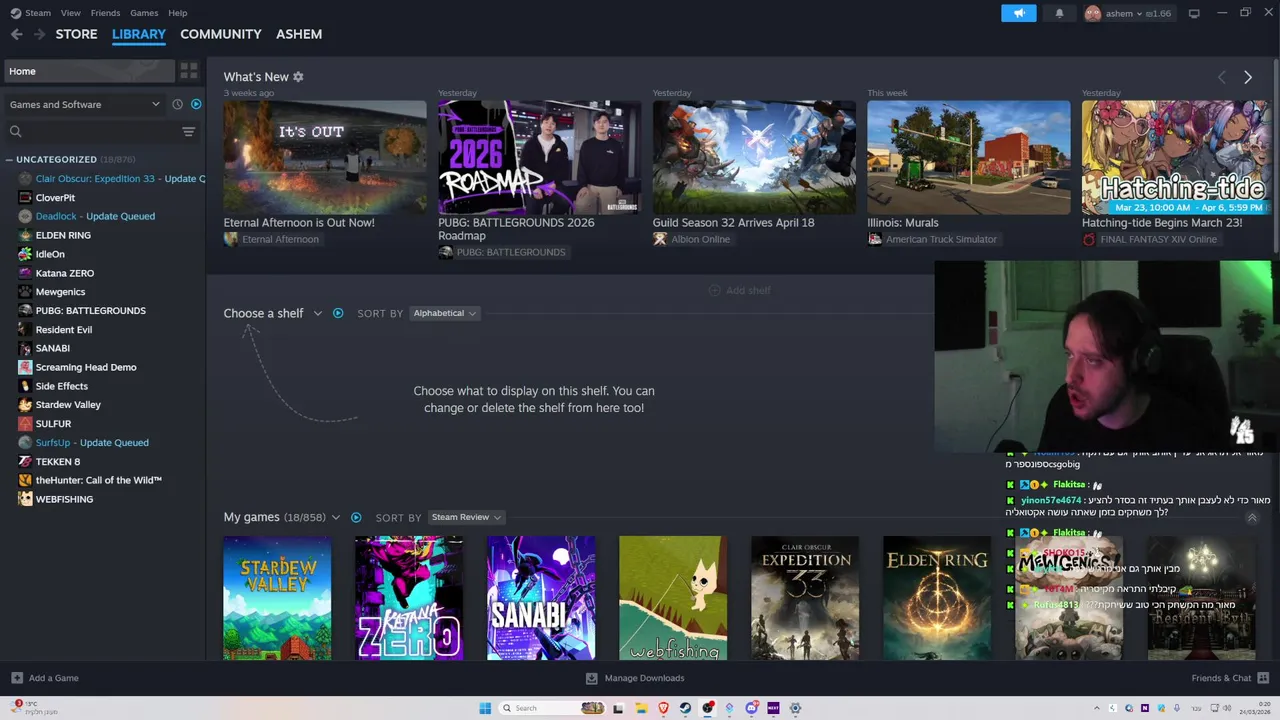Go to the STORE tab
The image size is (1280, 720).
pos(76,34)
